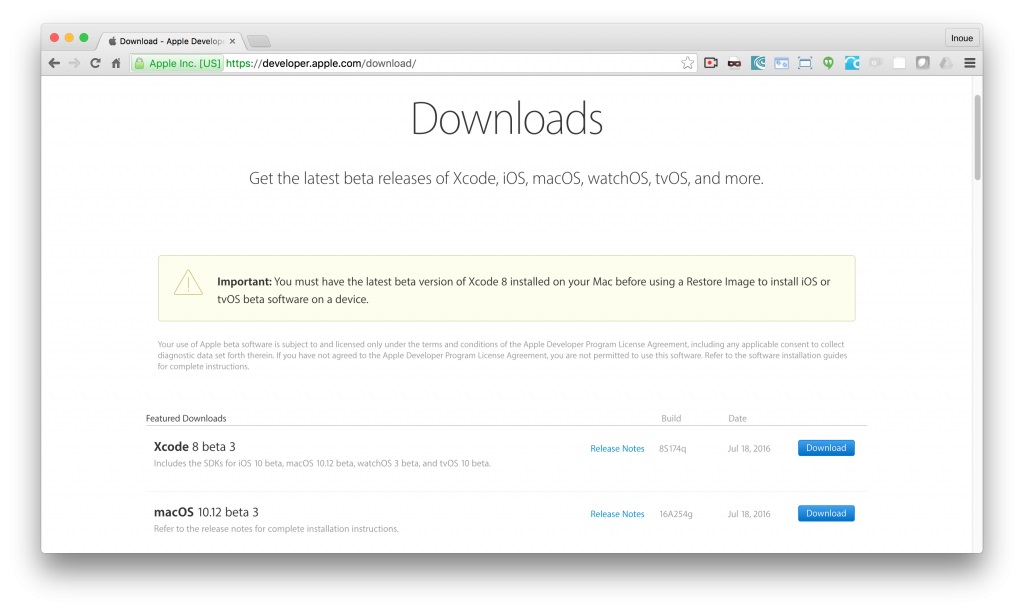Bookmark this page with the star icon

click(x=687, y=63)
